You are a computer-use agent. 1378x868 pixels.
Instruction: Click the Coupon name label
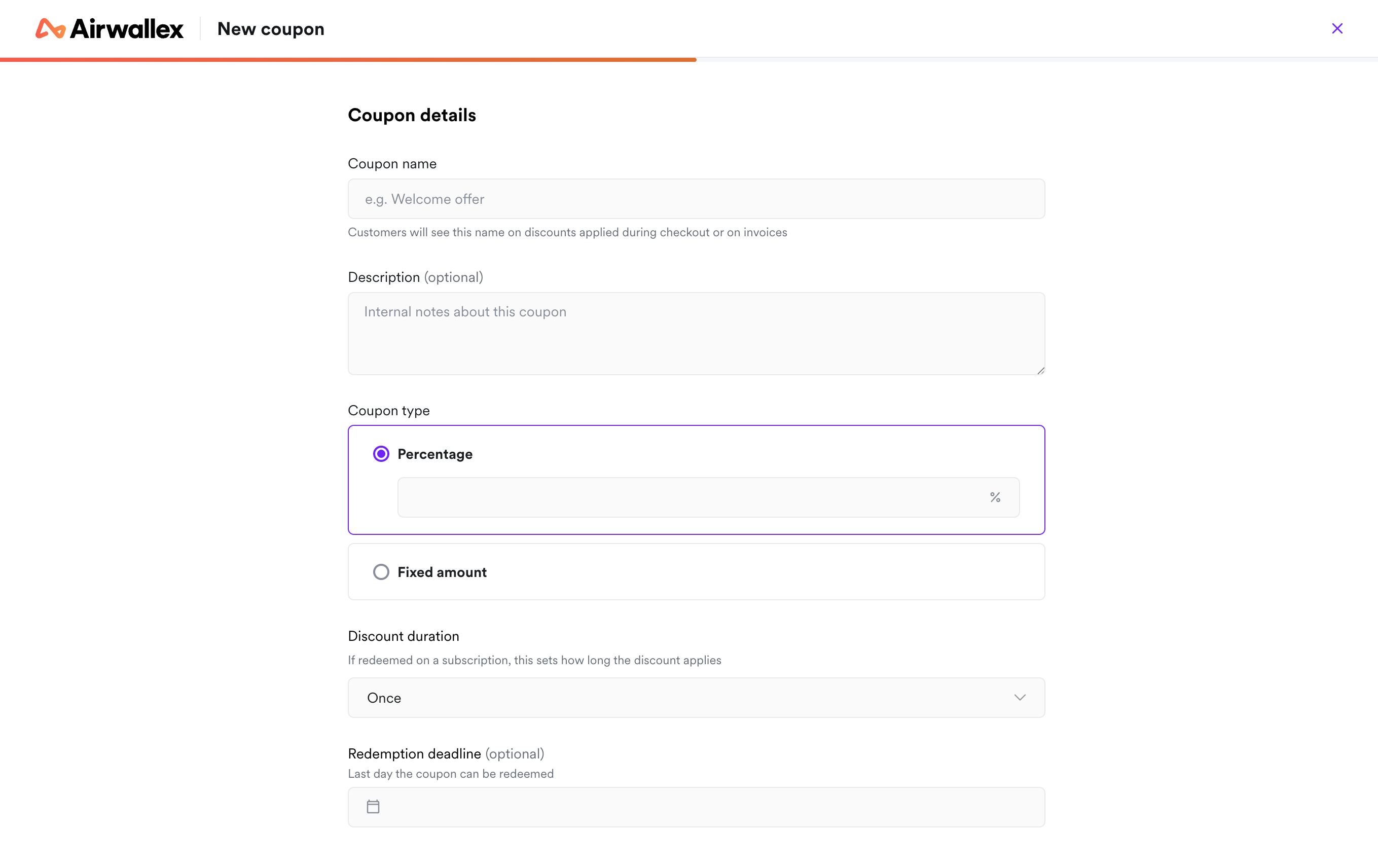[x=391, y=164]
